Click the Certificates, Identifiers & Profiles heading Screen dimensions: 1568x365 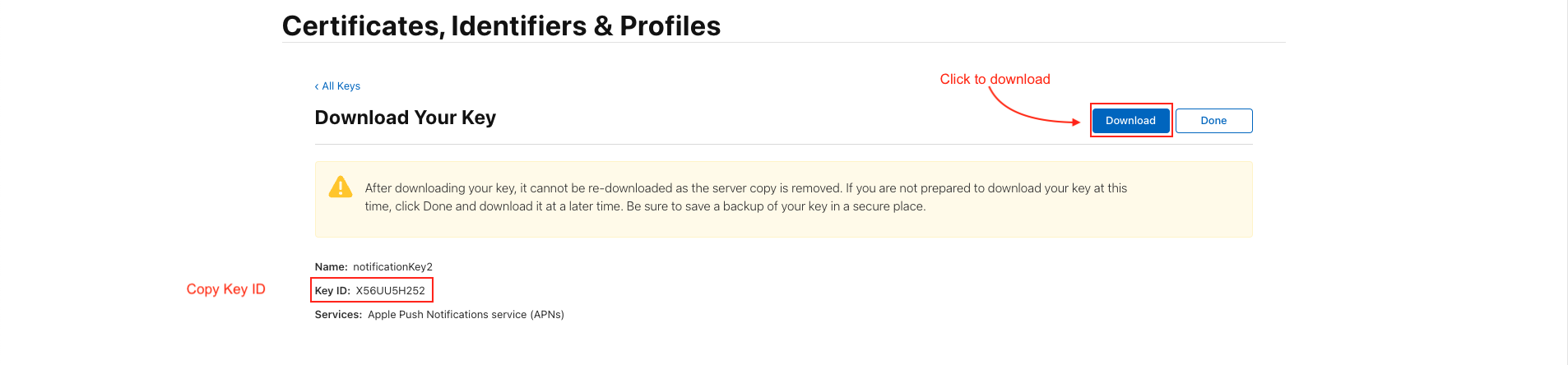pyautogui.click(x=501, y=26)
